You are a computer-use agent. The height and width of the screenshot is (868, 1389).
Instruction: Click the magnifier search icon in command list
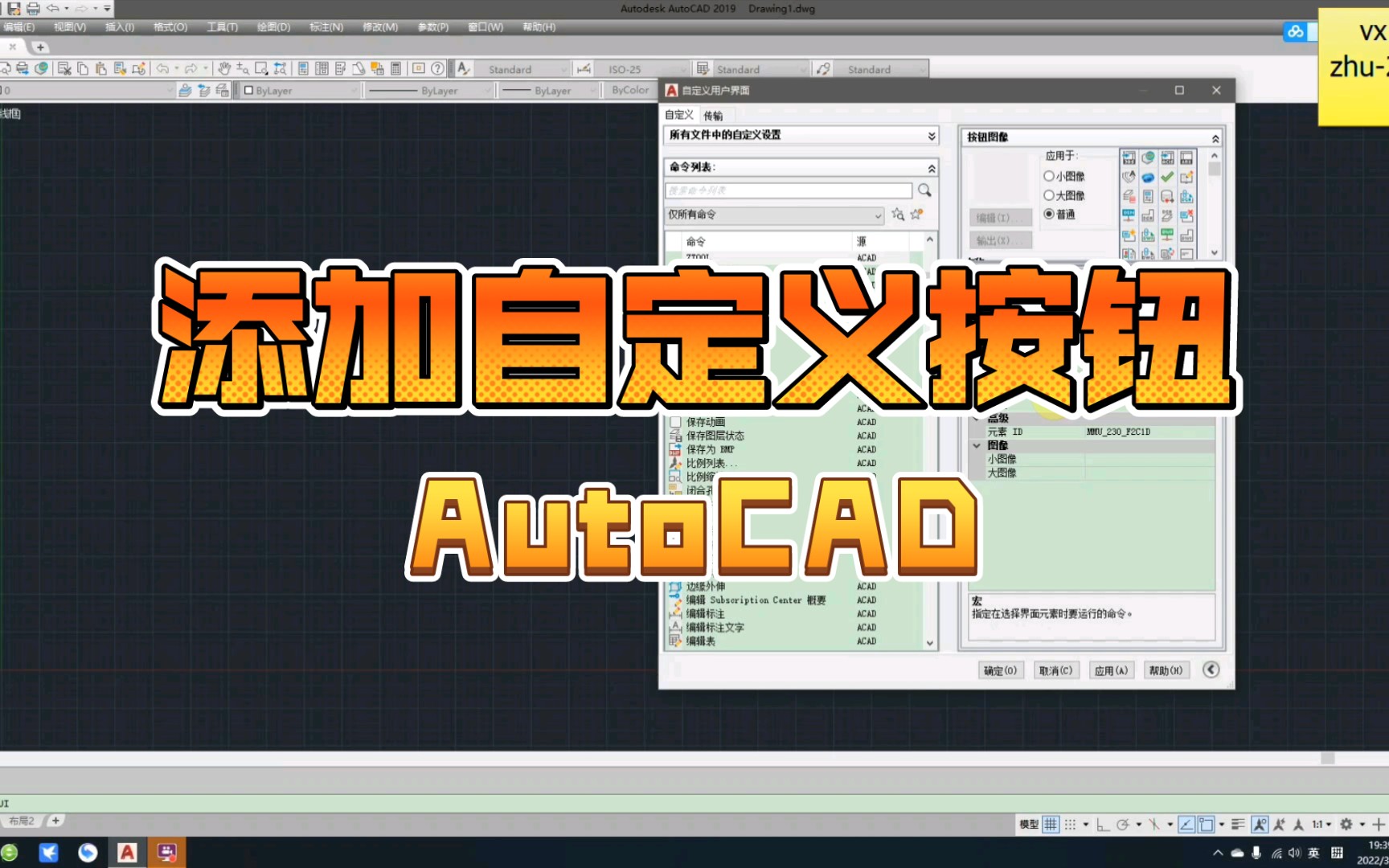click(x=924, y=190)
